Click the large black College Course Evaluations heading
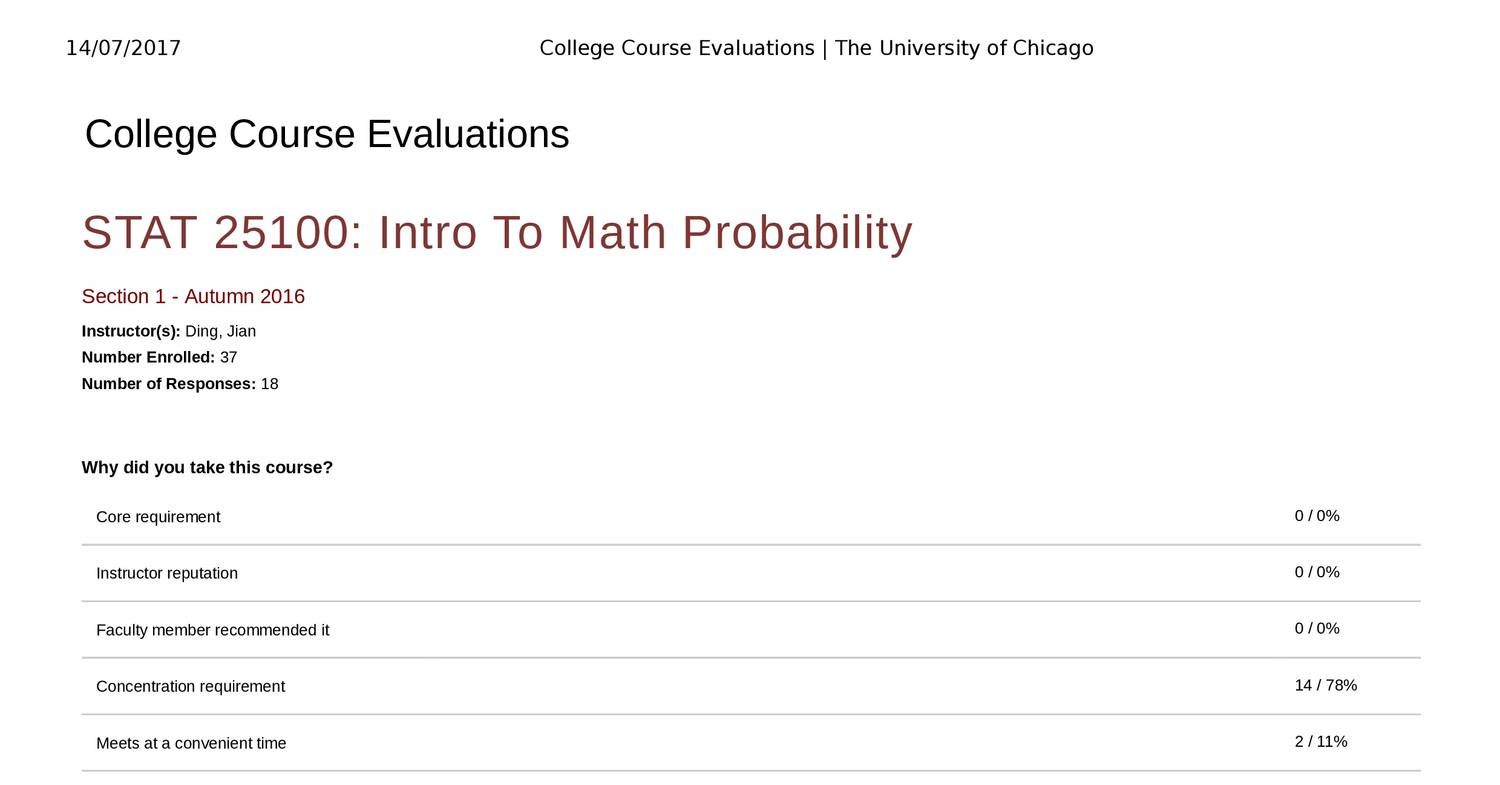 click(x=327, y=134)
